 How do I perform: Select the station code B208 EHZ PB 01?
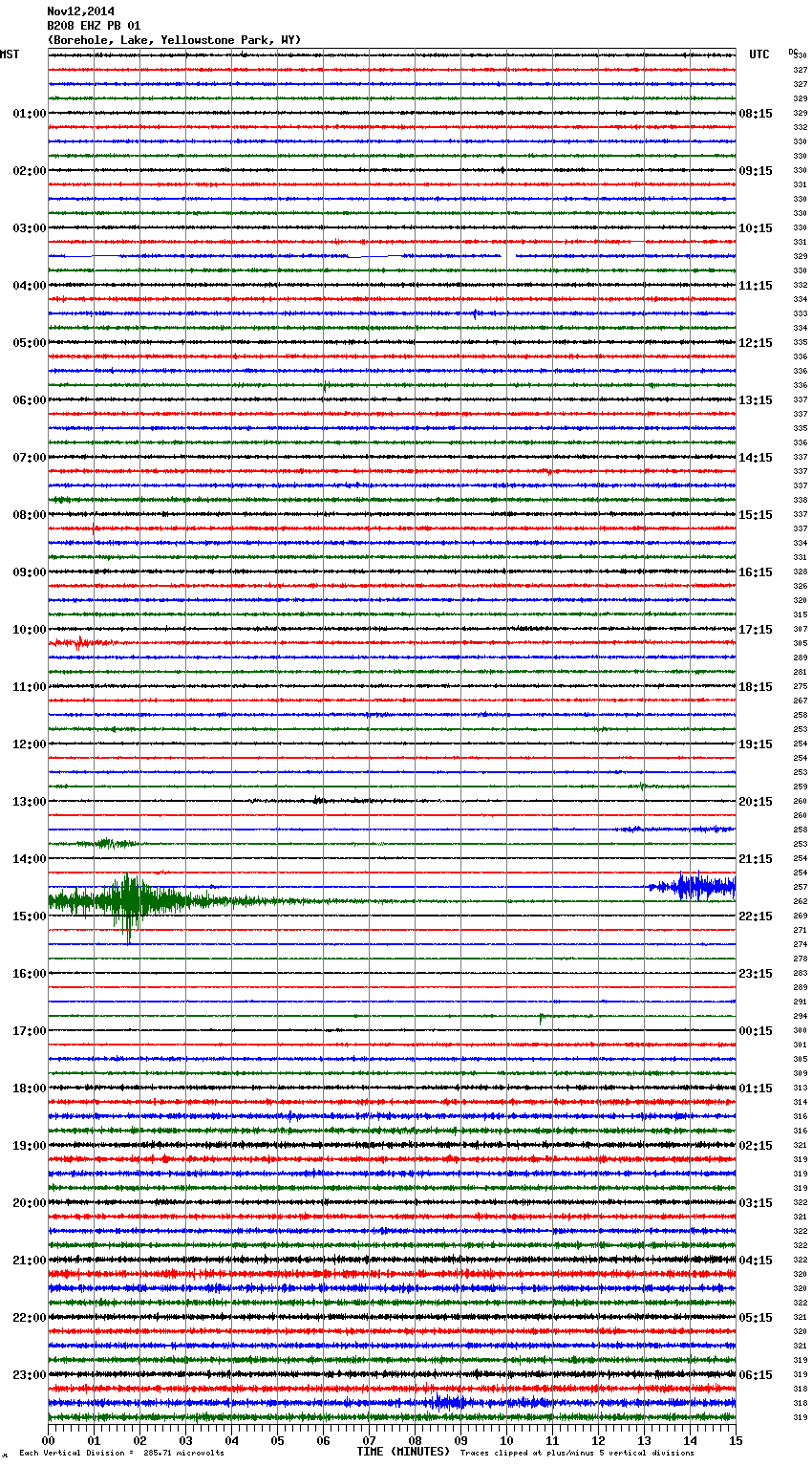pos(94,26)
